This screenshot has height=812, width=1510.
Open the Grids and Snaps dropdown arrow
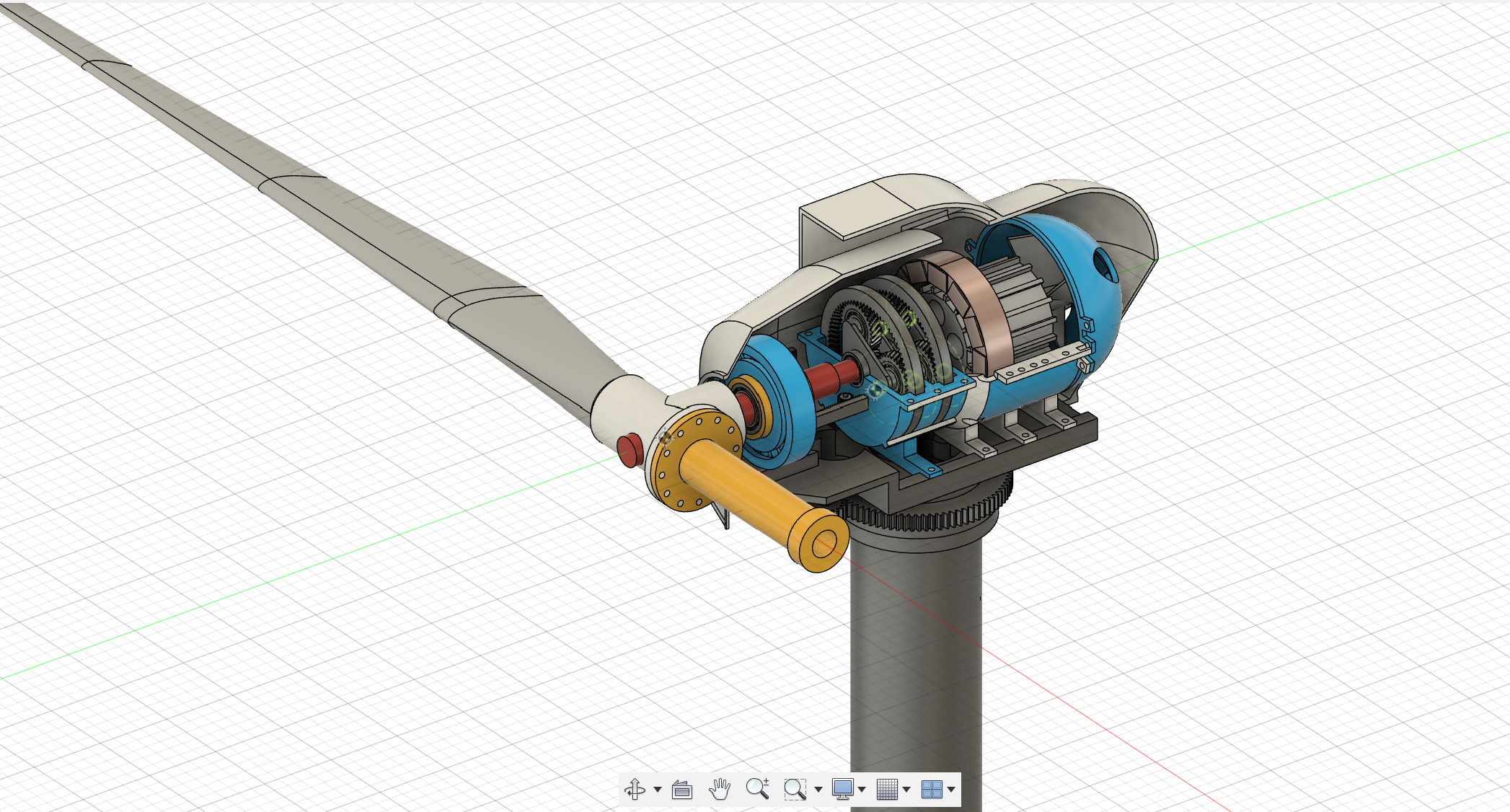906,790
